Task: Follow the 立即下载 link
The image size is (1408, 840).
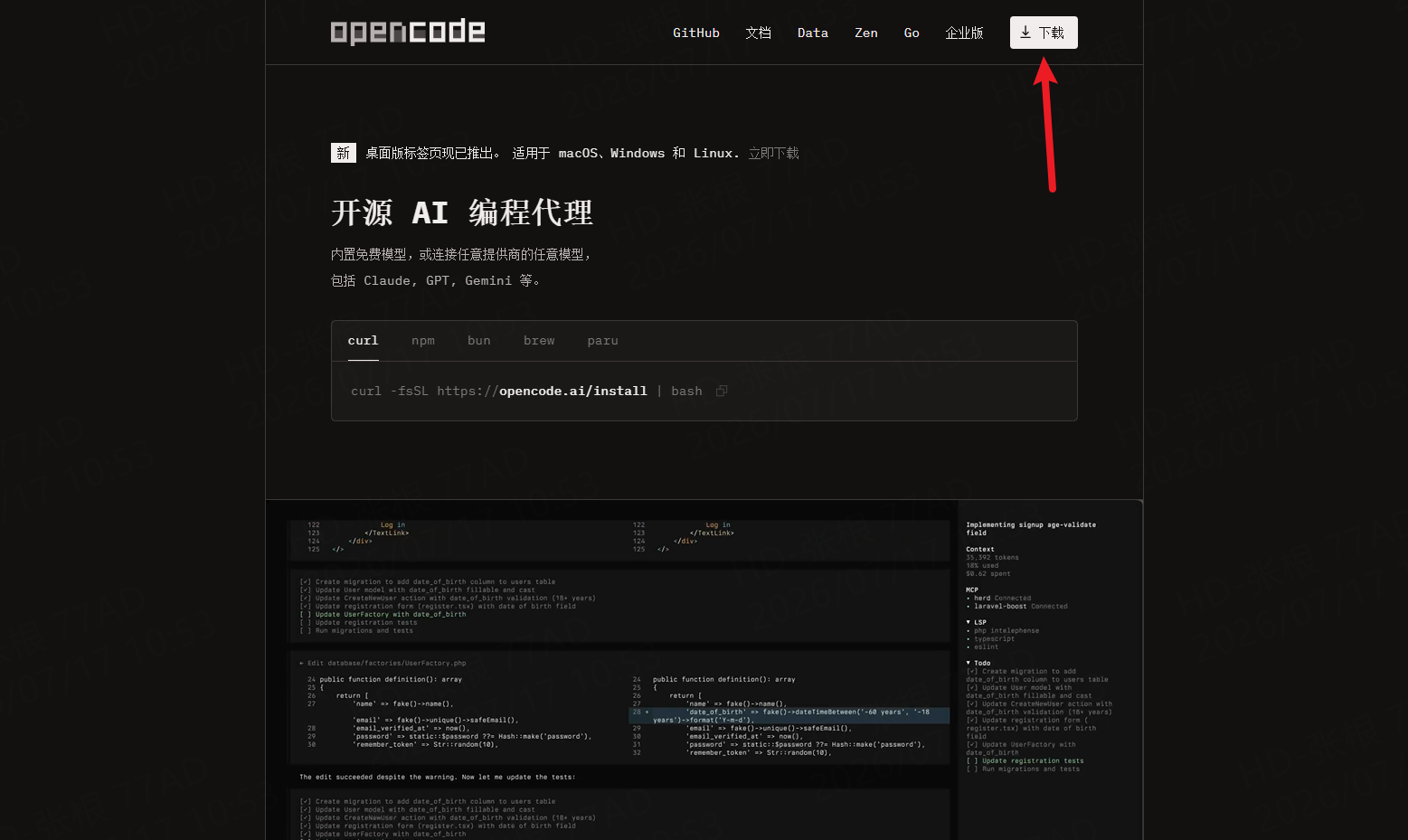Action: click(773, 154)
